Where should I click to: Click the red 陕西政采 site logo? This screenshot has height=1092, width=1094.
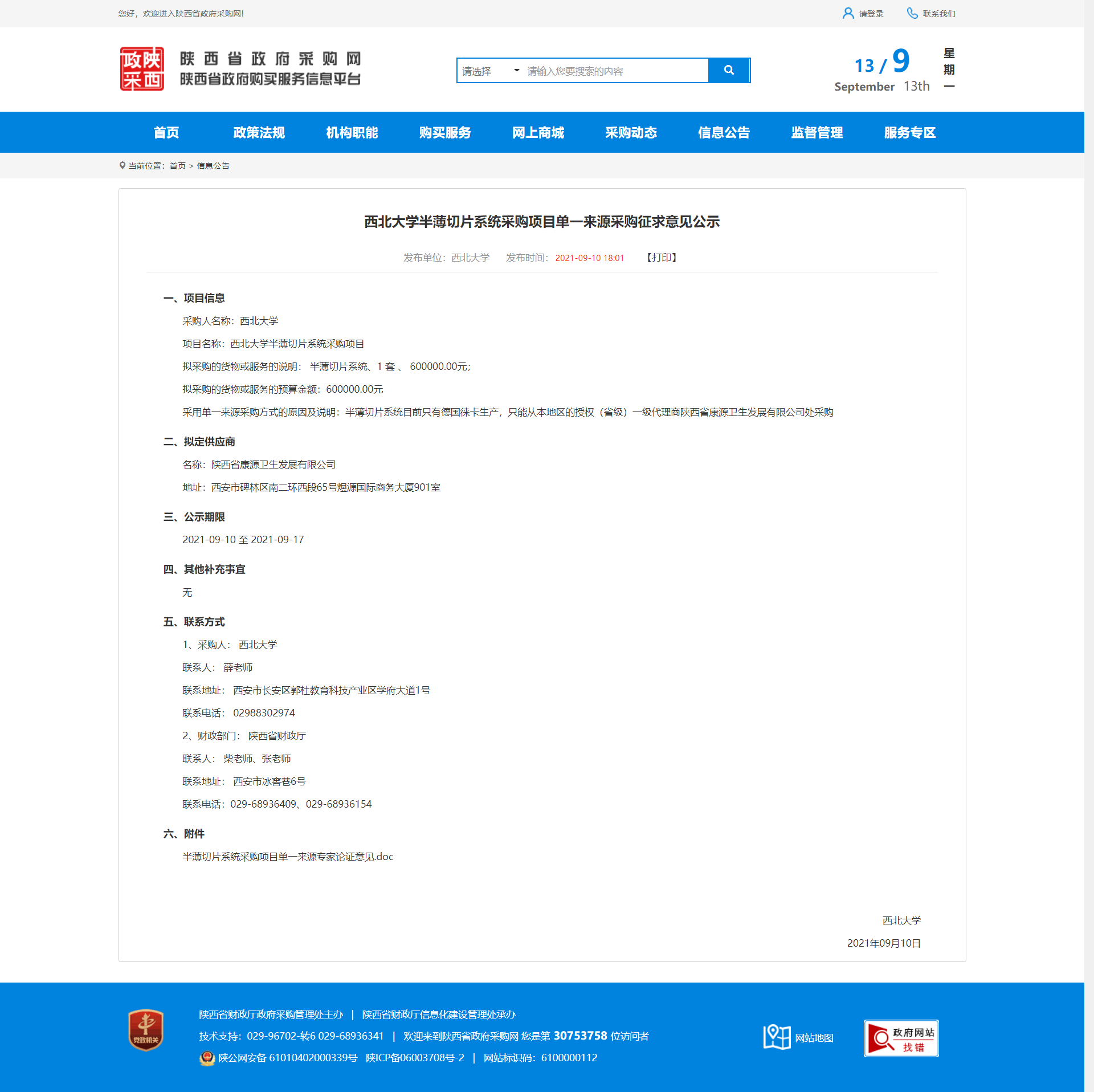[x=142, y=69]
